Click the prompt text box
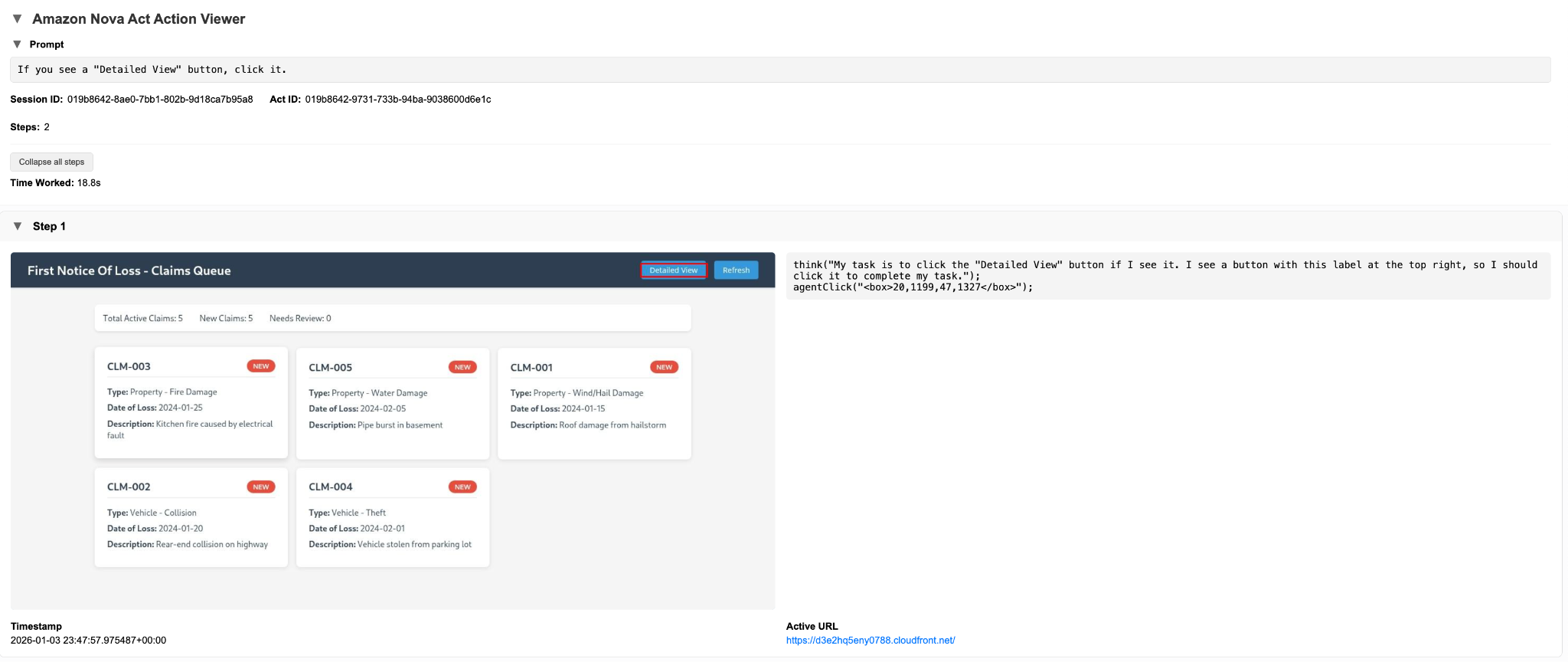The width and height of the screenshot is (1568, 662). pos(780,70)
